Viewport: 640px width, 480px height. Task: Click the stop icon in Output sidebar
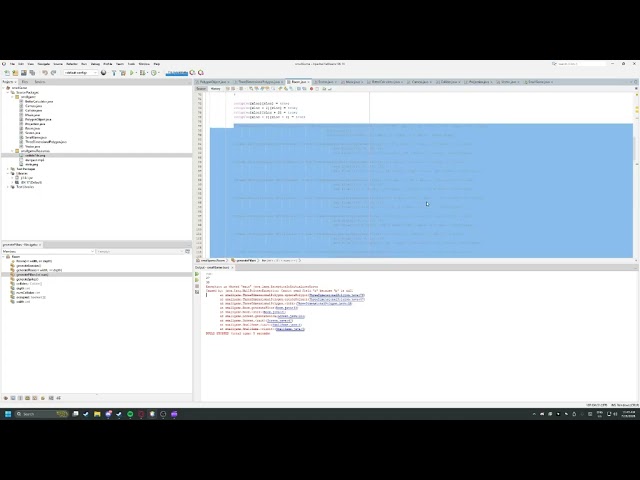pos(197,286)
